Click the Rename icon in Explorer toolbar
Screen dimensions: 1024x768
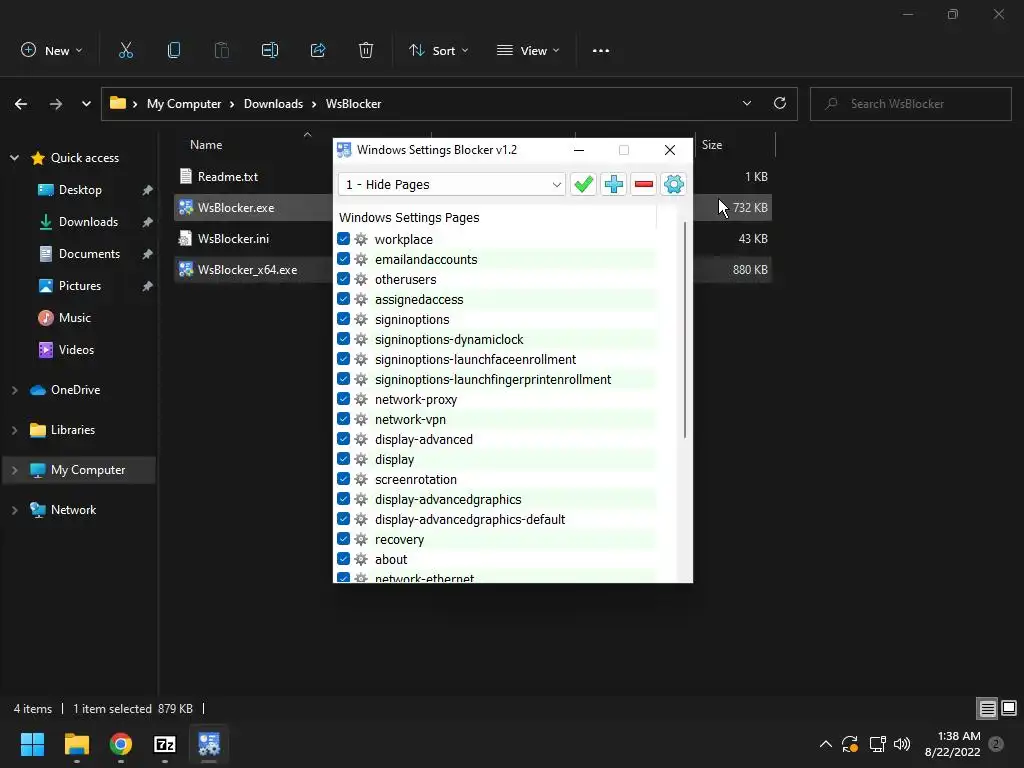click(270, 50)
